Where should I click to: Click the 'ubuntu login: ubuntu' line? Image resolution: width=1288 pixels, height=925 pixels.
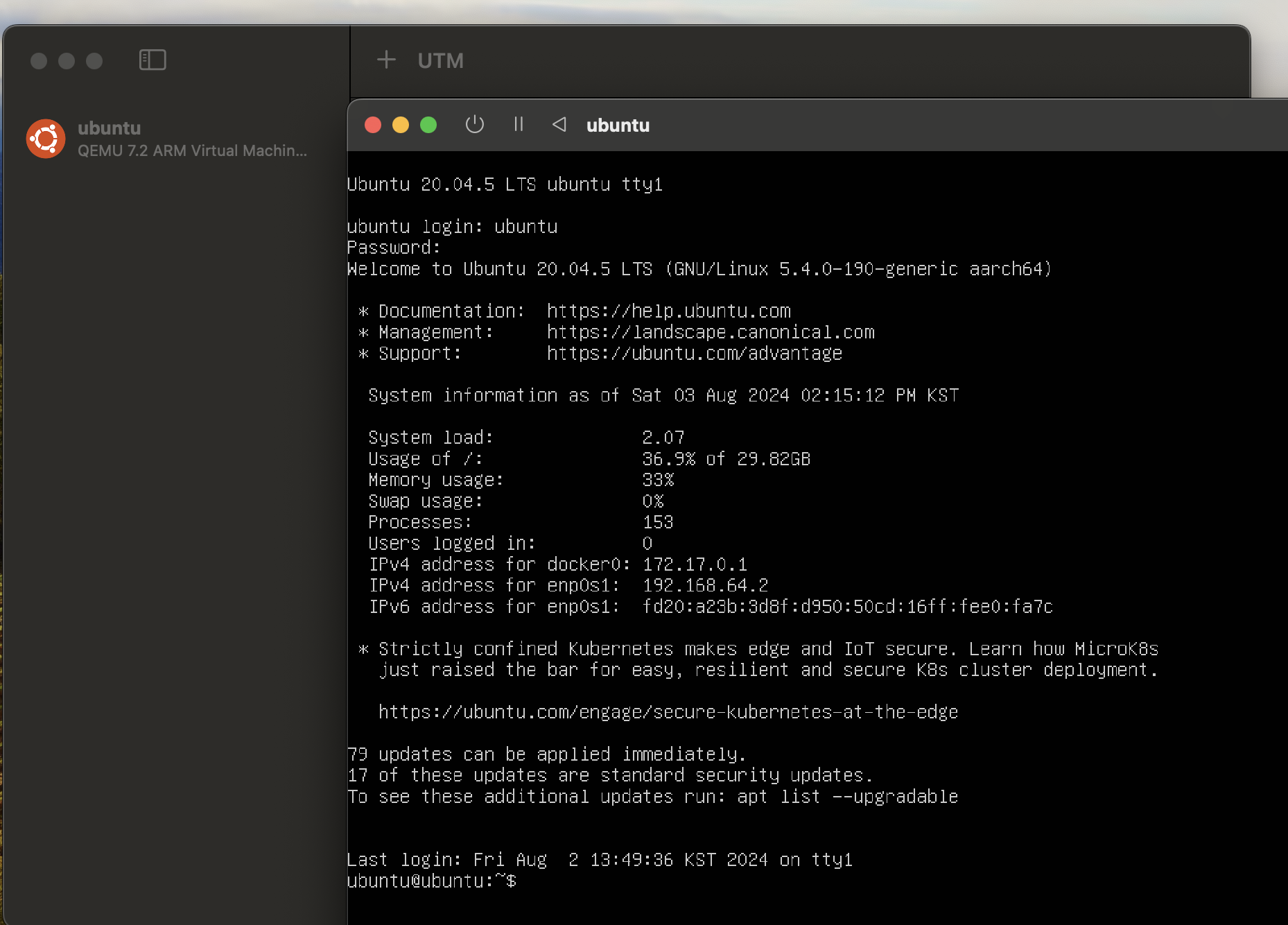click(x=452, y=227)
